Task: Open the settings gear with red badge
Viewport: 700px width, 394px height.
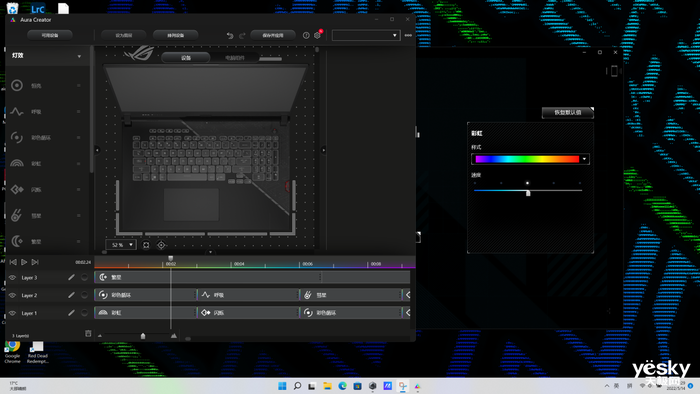Action: tap(317, 35)
